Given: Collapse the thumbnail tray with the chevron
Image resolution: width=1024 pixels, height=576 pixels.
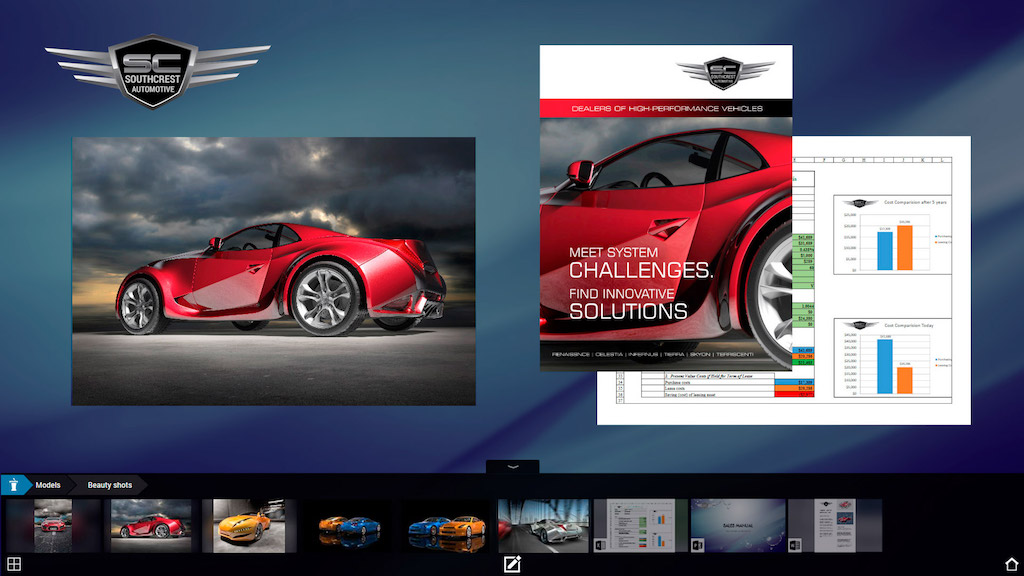Looking at the screenshot, I should [512, 467].
